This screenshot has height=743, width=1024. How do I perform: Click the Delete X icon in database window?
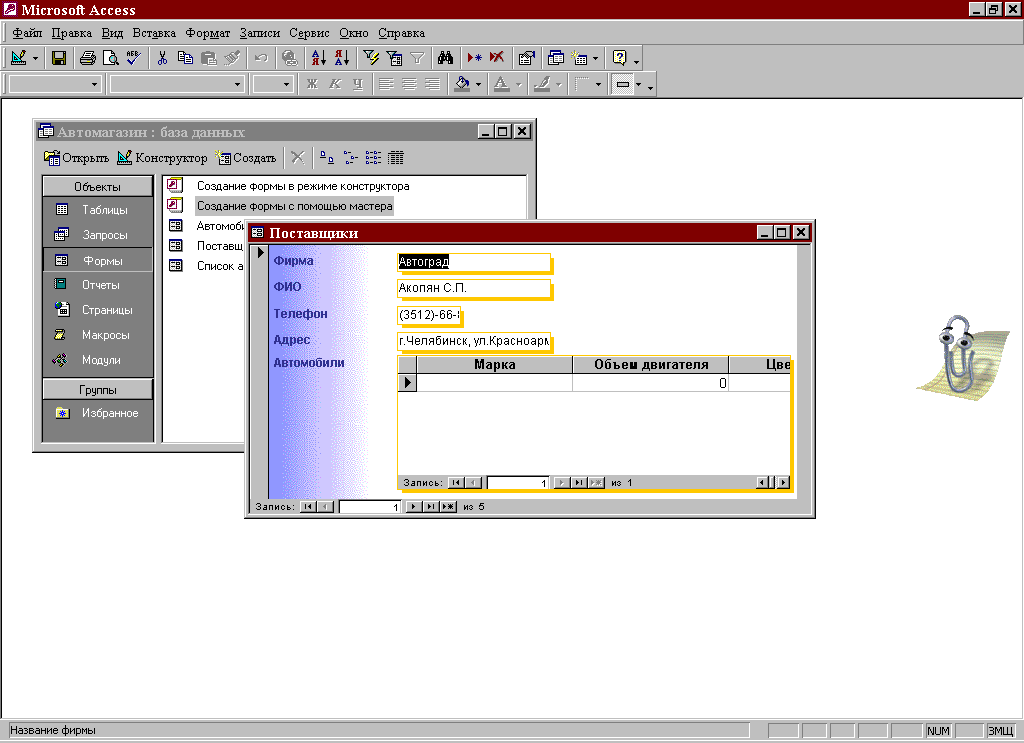click(x=298, y=157)
